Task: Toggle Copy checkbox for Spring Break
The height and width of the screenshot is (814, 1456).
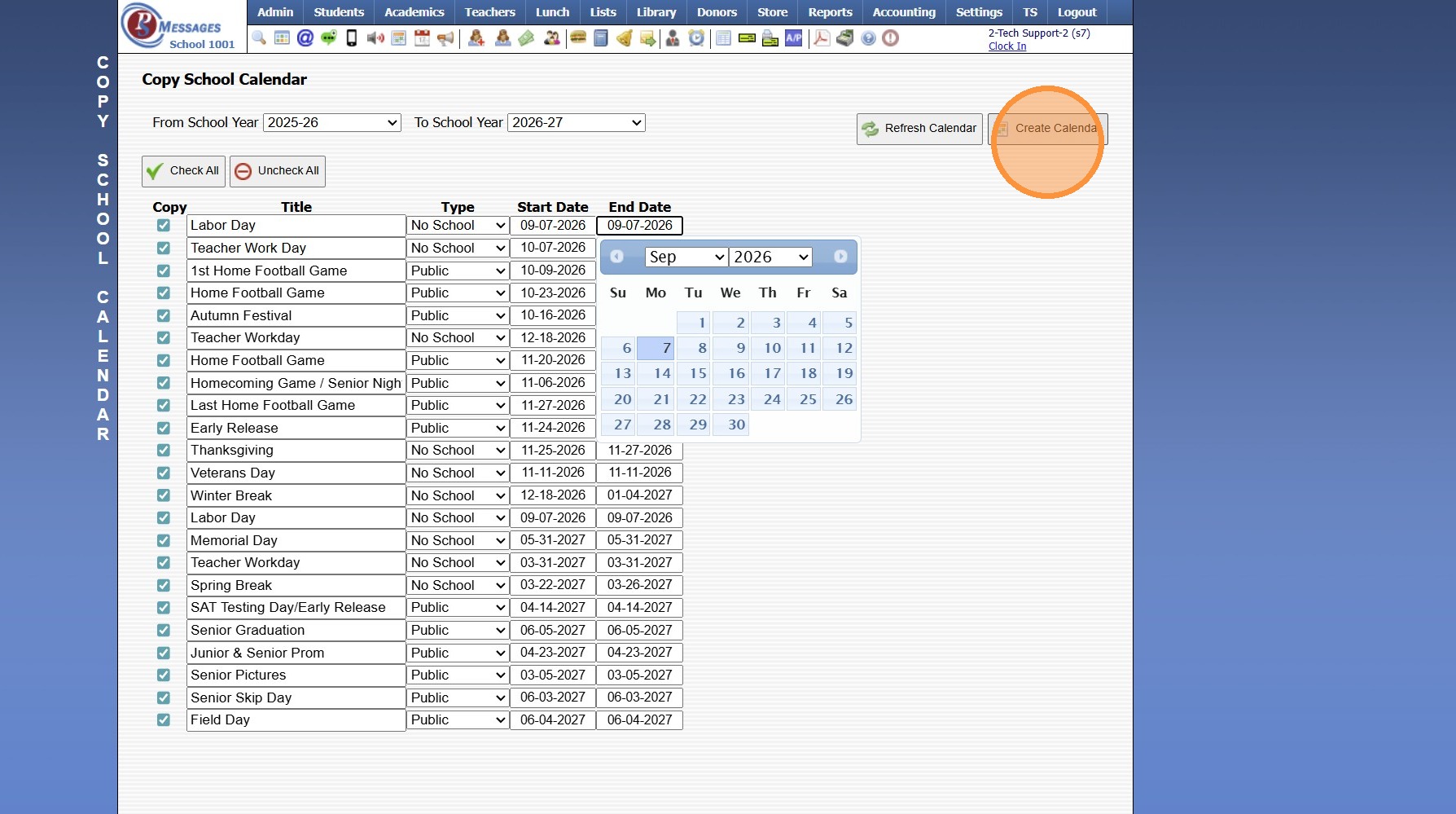Action: (164, 585)
